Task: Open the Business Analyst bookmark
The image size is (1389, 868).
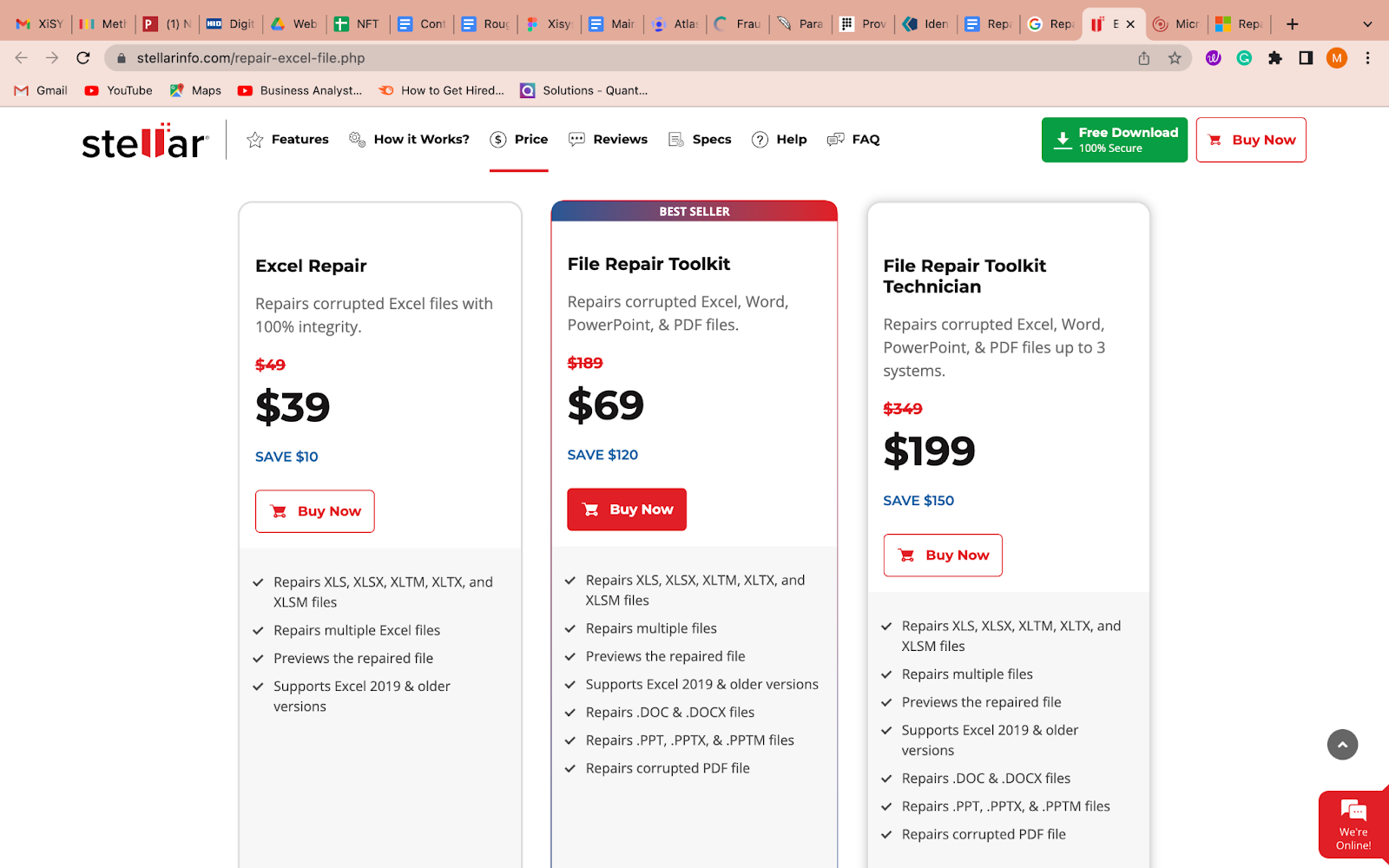Action: pos(300,90)
